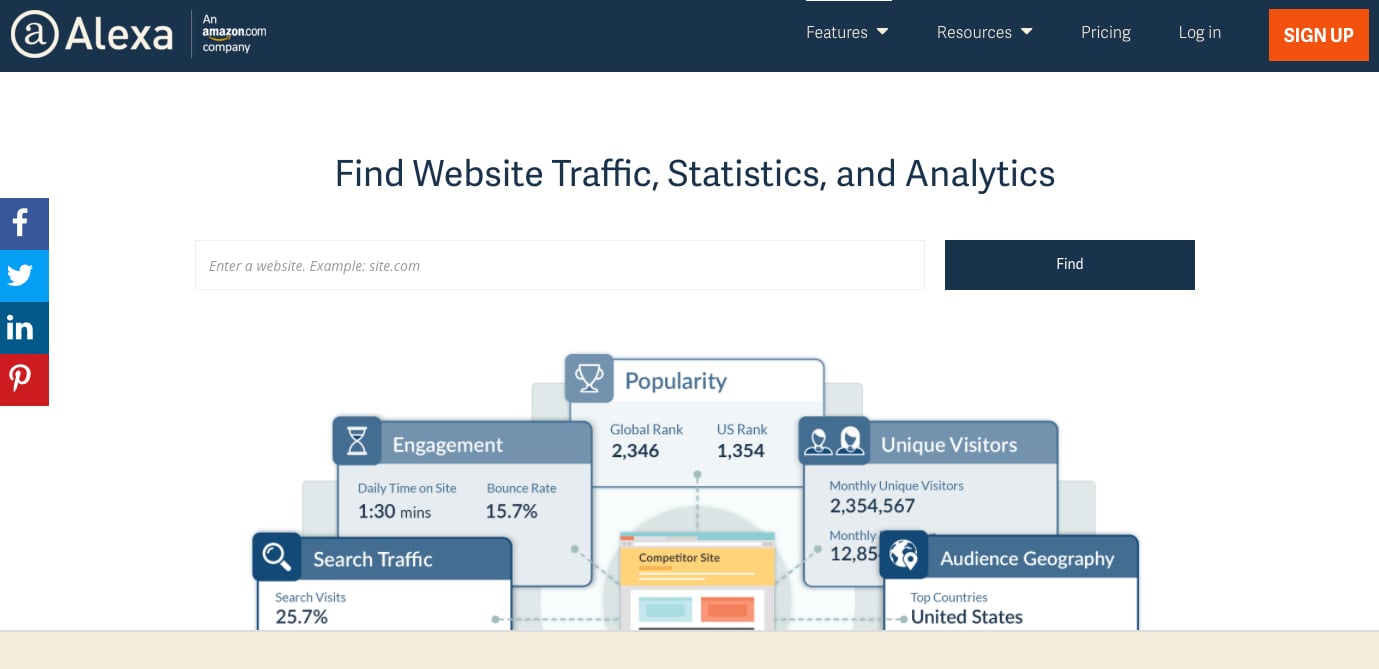Click the Engagement card title
The image size is (1379, 669).
(448, 445)
